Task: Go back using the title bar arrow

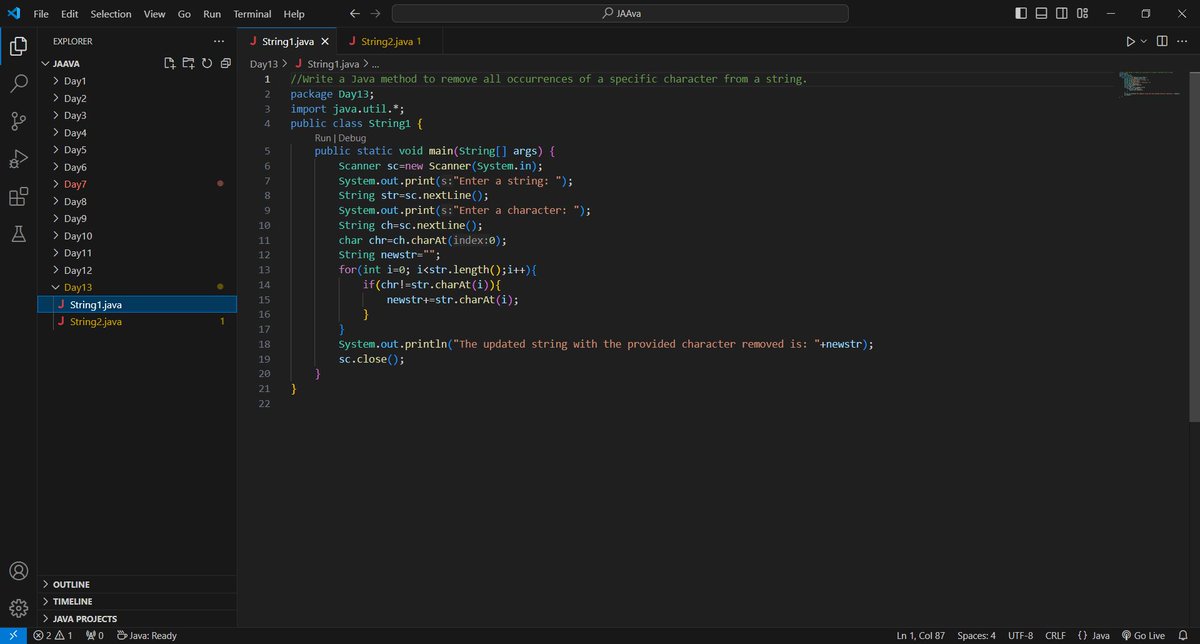Action: (354, 14)
